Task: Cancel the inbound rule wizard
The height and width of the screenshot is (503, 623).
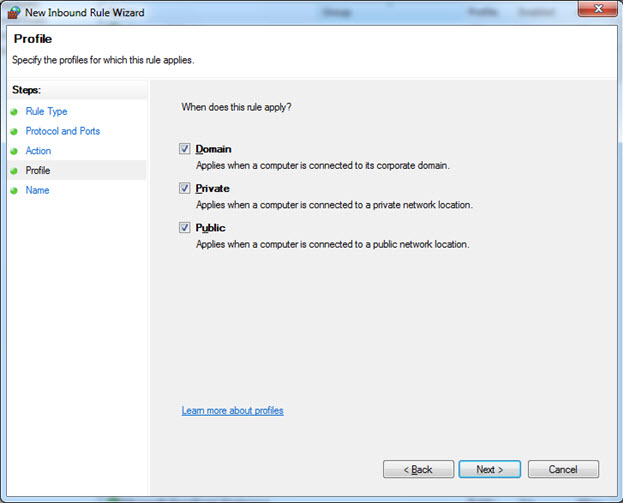Action: click(x=563, y=469)
